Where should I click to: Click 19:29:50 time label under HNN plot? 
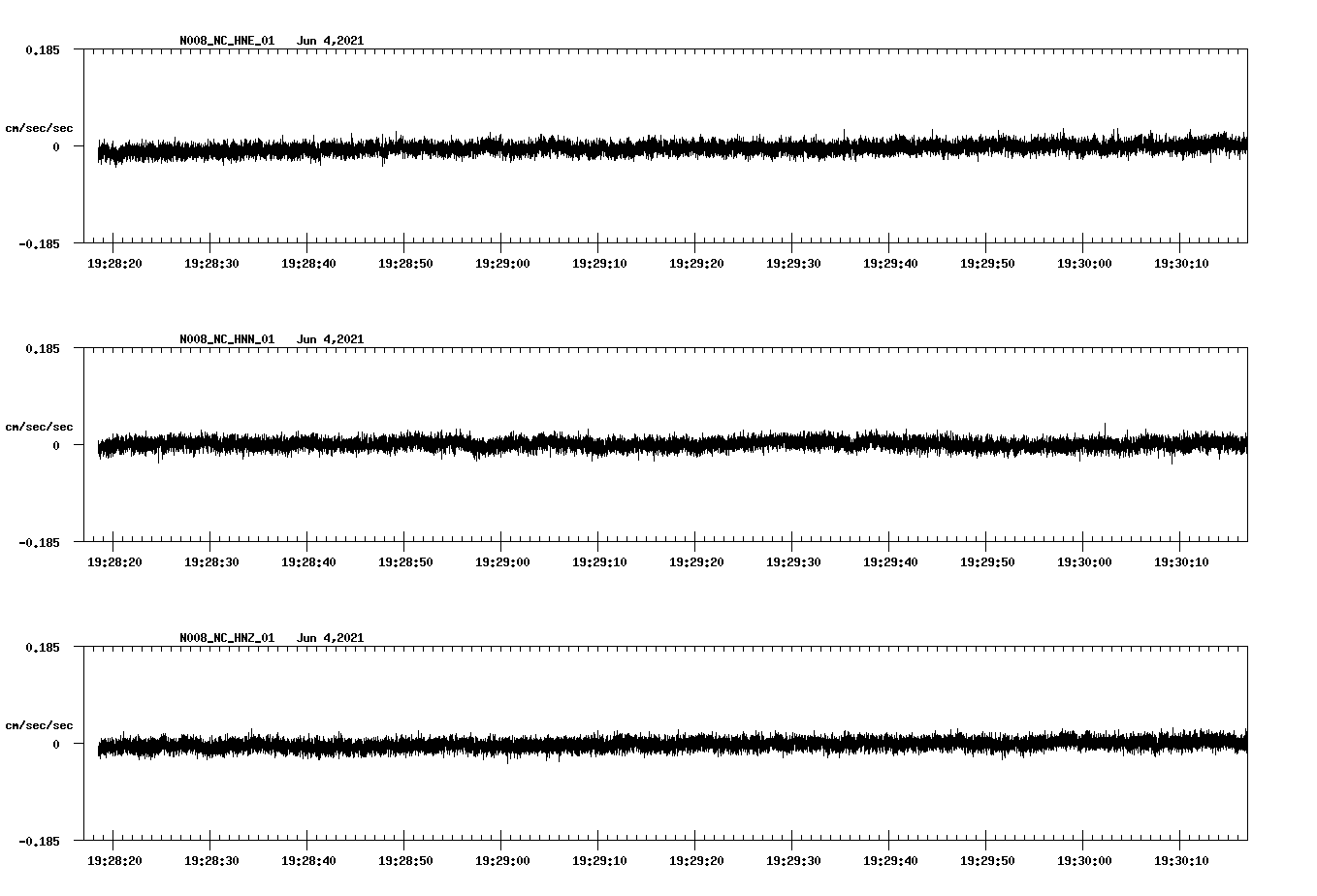[x=986, y=561]
